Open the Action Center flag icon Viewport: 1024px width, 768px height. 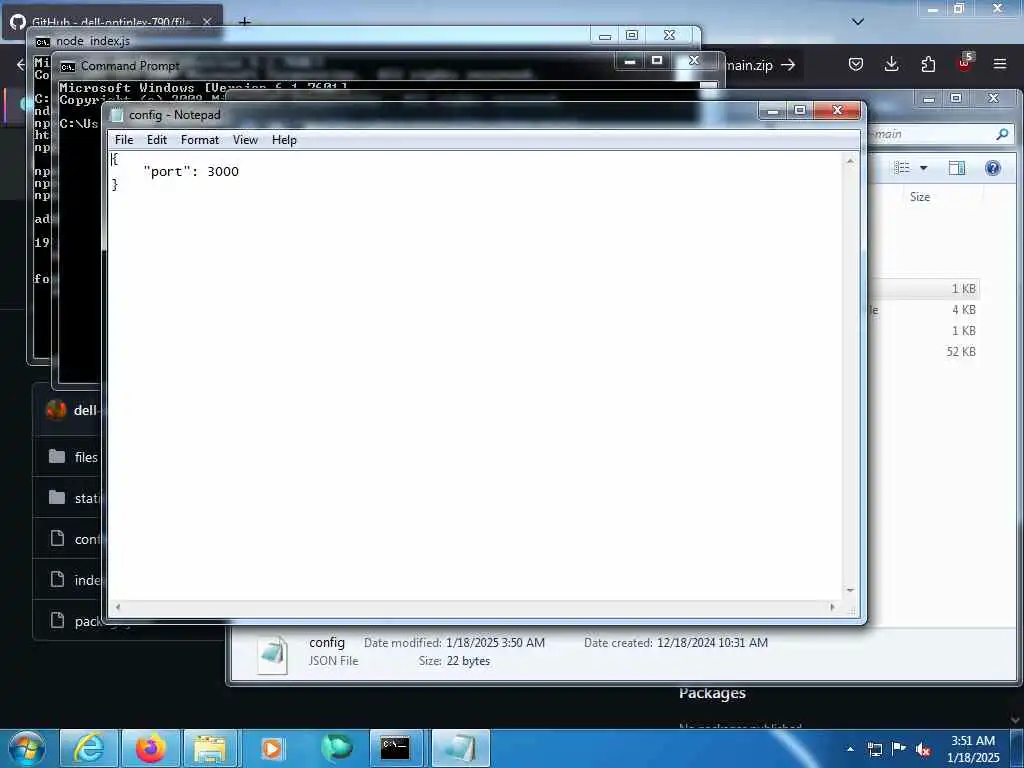tap(899, 749)
